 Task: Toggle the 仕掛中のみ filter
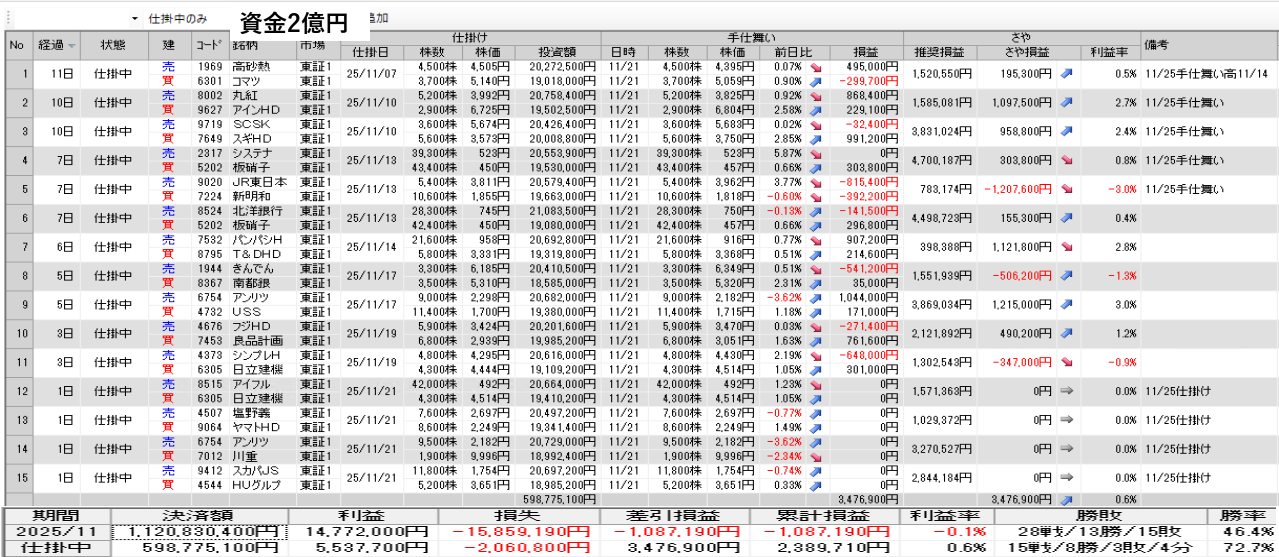click(177, 19)
